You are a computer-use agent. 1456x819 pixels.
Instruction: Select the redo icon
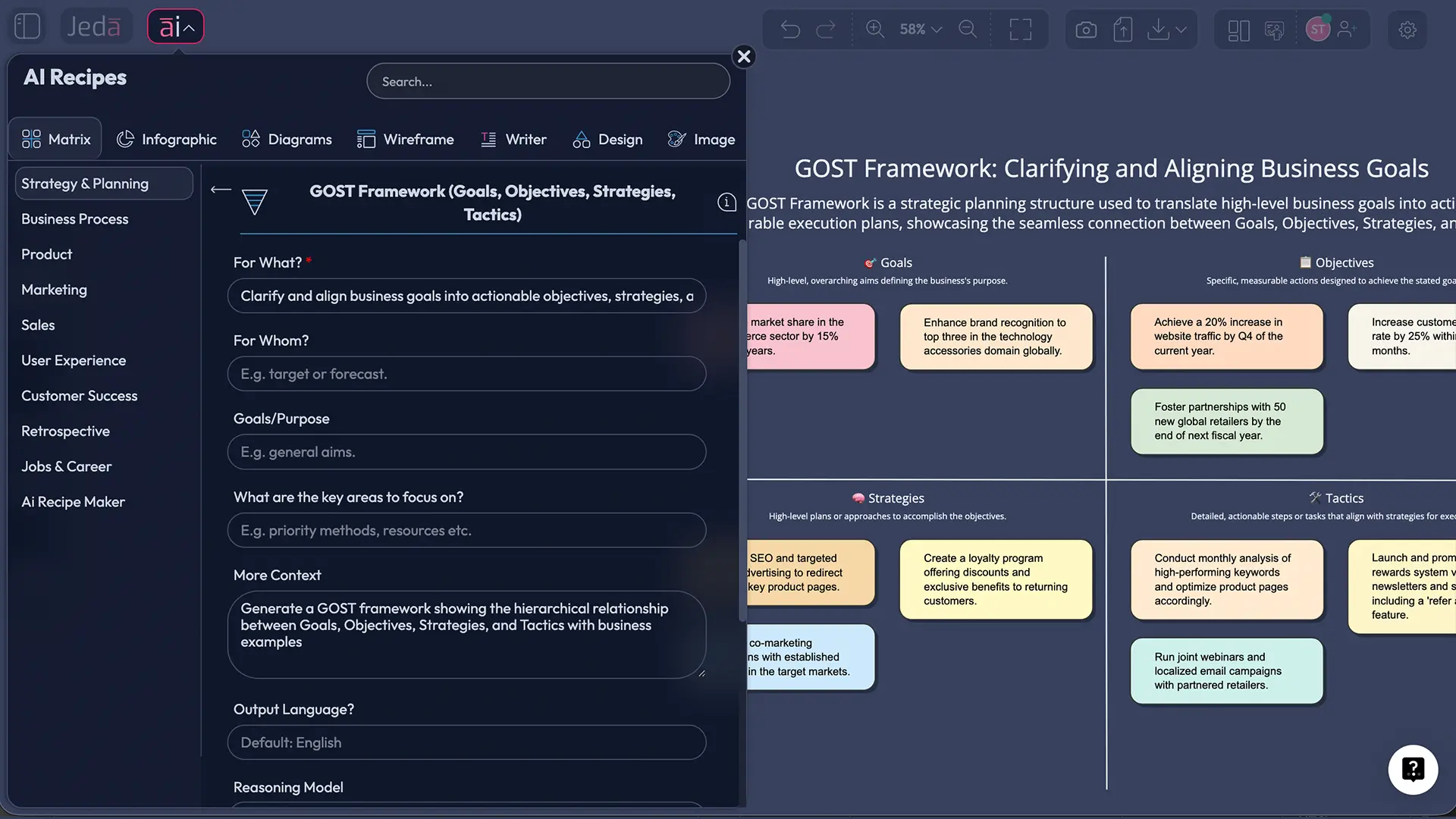click(x=826, y=29)
